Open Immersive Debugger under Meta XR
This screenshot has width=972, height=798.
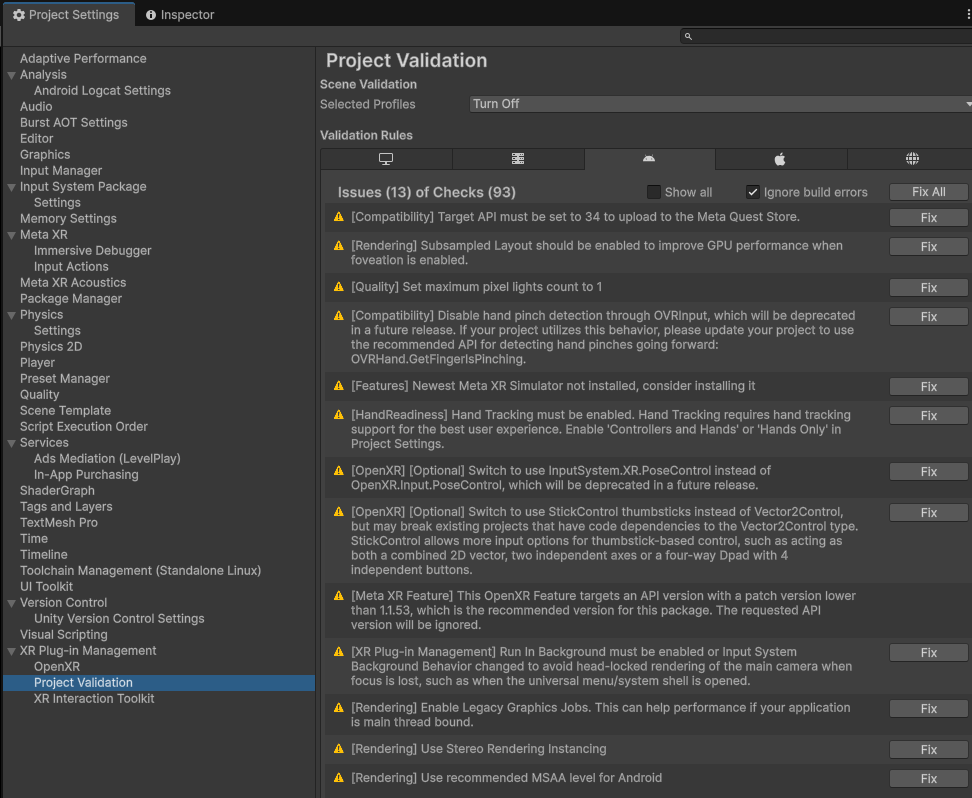point(92,250)
